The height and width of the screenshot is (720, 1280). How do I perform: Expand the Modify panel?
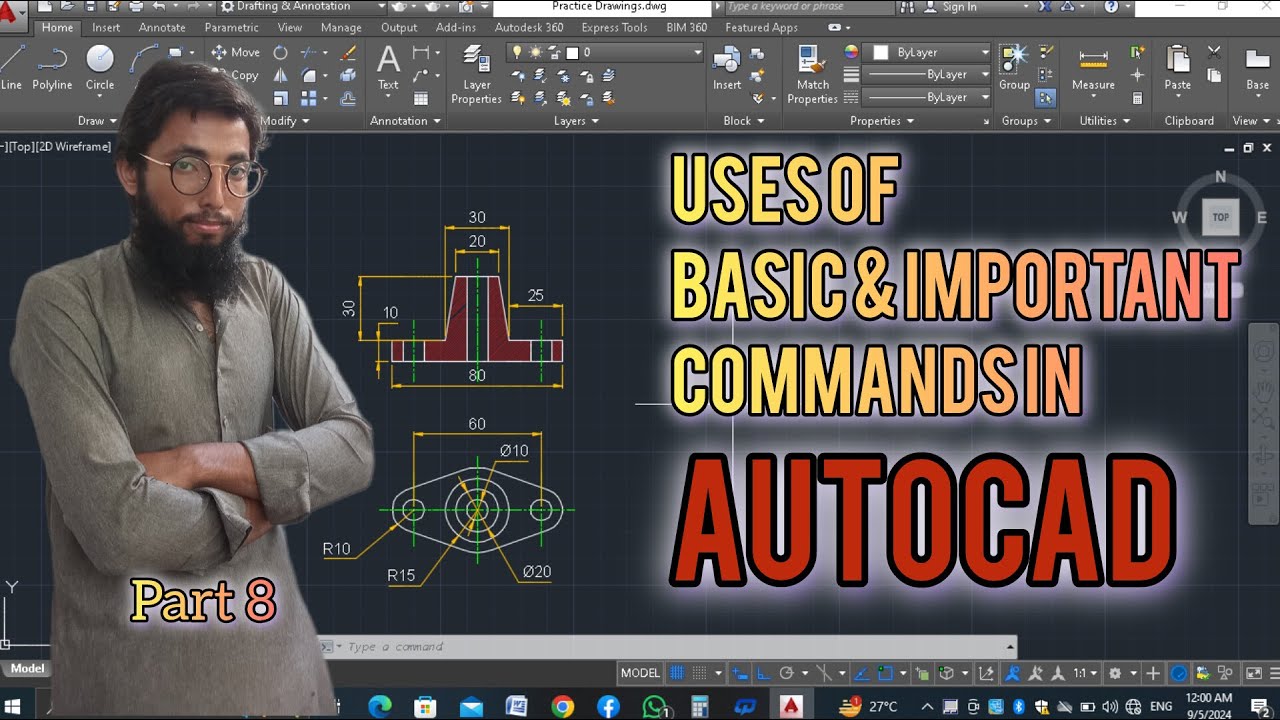285,121
